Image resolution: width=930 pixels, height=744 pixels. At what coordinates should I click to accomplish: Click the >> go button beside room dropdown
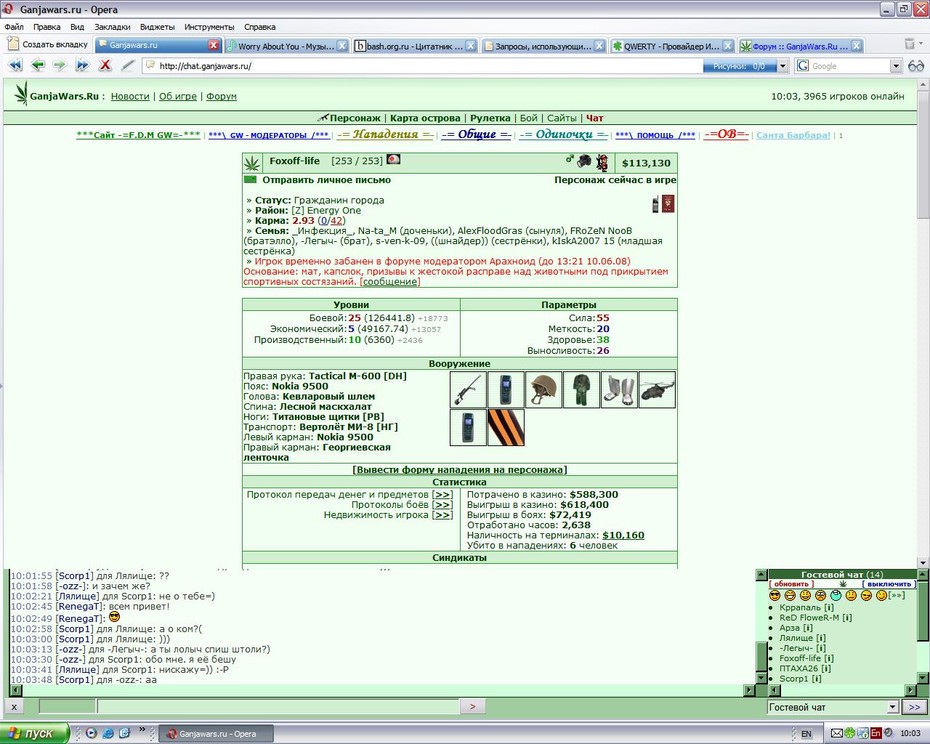[915, 707]
